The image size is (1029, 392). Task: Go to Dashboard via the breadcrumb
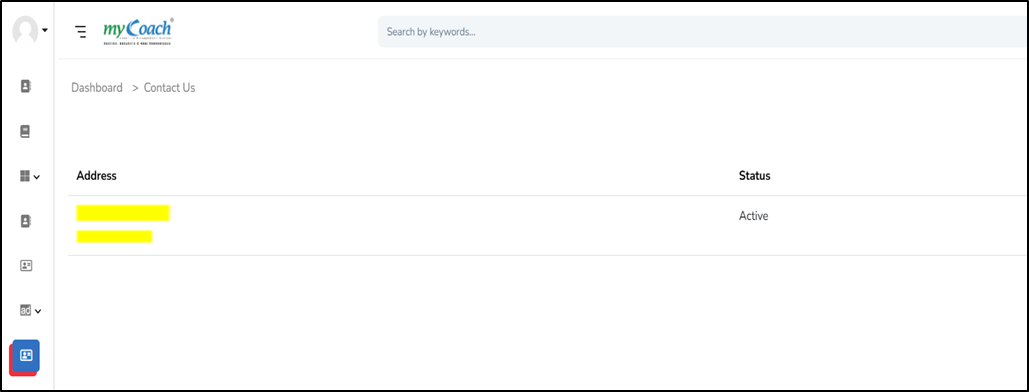pyautogui.click(x=97, y=87)
